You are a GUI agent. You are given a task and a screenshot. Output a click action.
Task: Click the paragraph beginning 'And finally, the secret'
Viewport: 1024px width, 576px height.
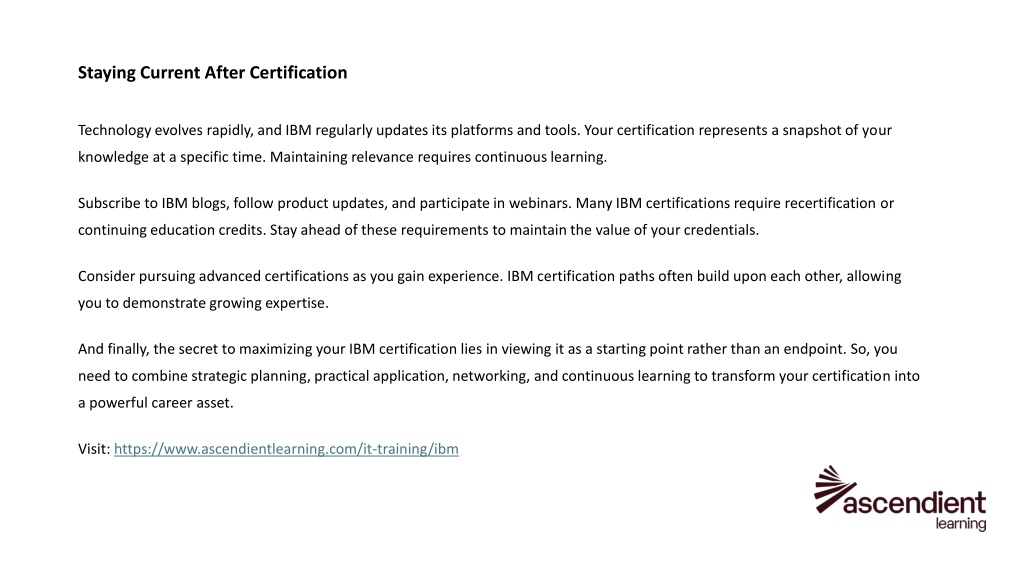click(x=498, y=376)
